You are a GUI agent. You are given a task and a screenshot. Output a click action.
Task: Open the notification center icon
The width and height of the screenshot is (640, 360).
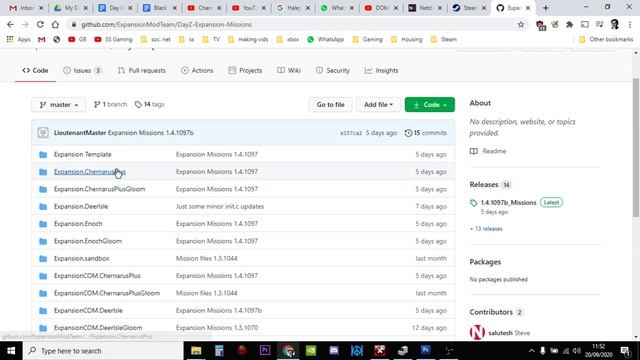click(625, 351)
